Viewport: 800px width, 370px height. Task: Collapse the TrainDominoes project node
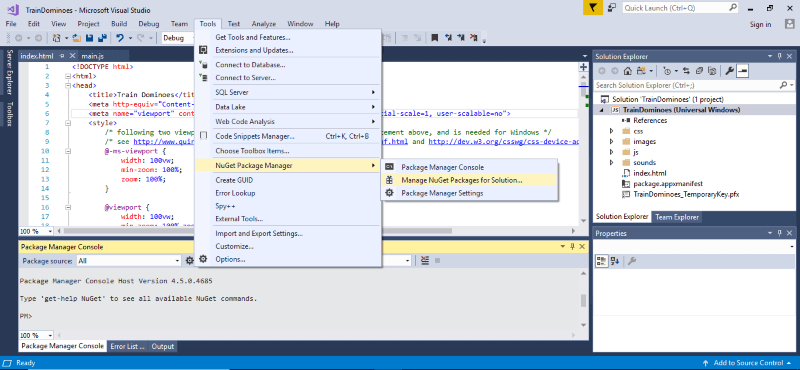[x=602, y=110]
